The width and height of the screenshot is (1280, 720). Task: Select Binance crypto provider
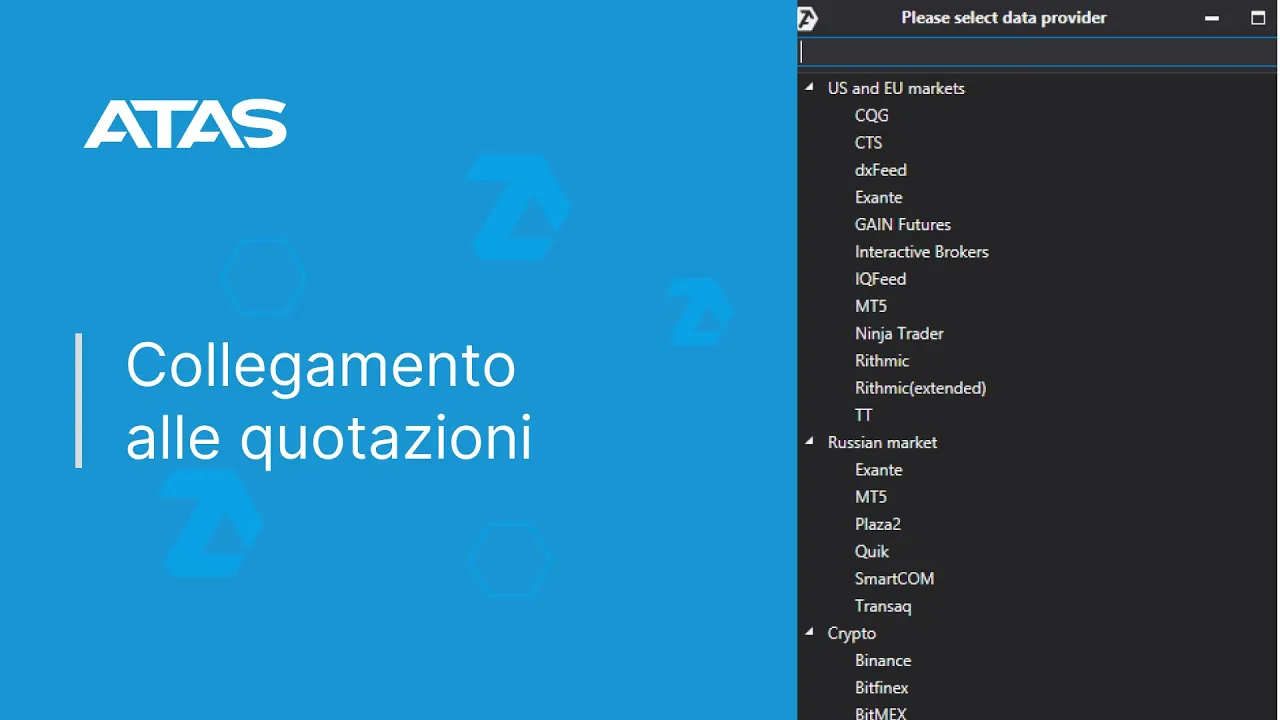(883, 660)
